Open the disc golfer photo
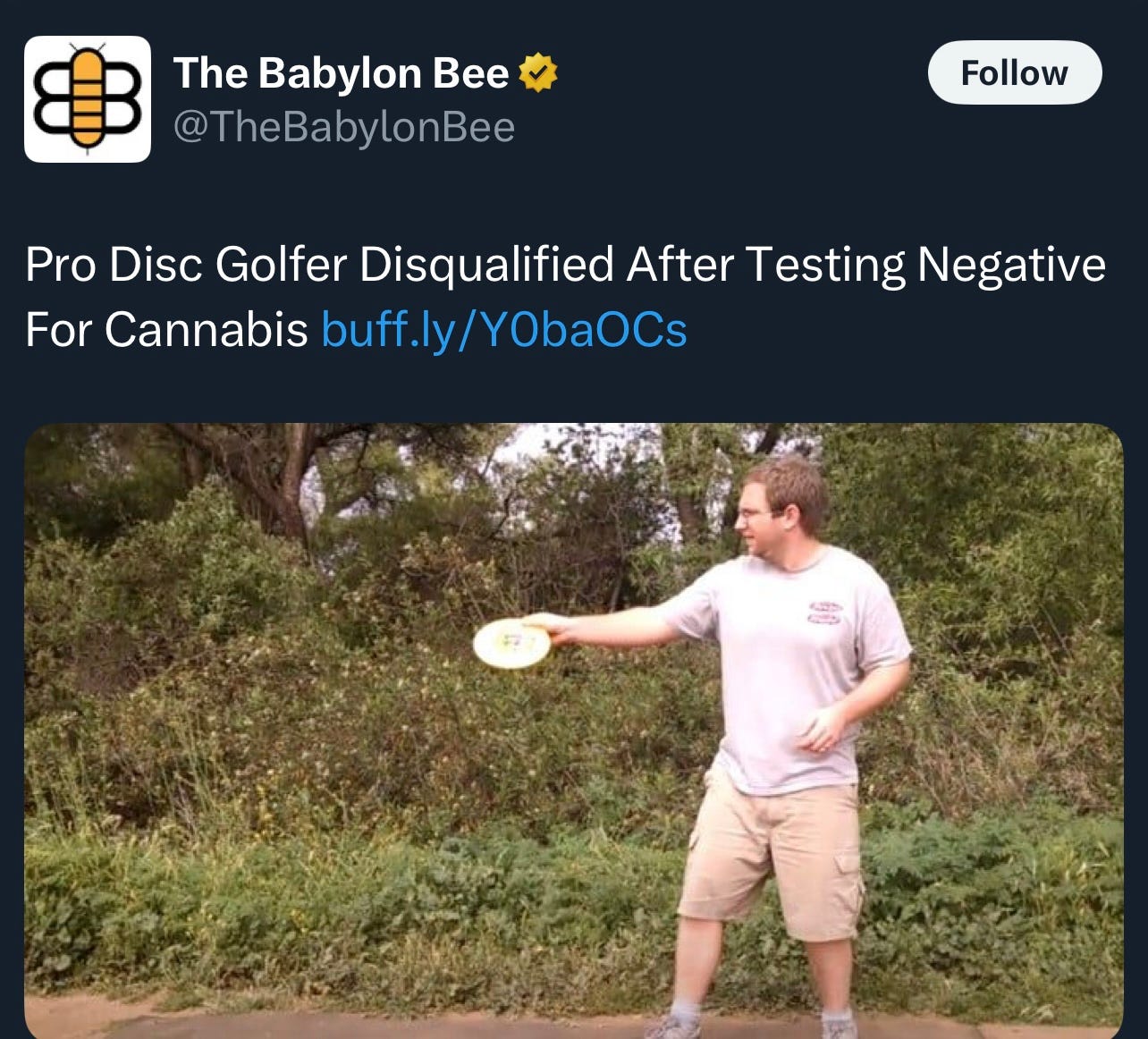The height and width of the screenshot is (1039, 1148). point(574,731)
